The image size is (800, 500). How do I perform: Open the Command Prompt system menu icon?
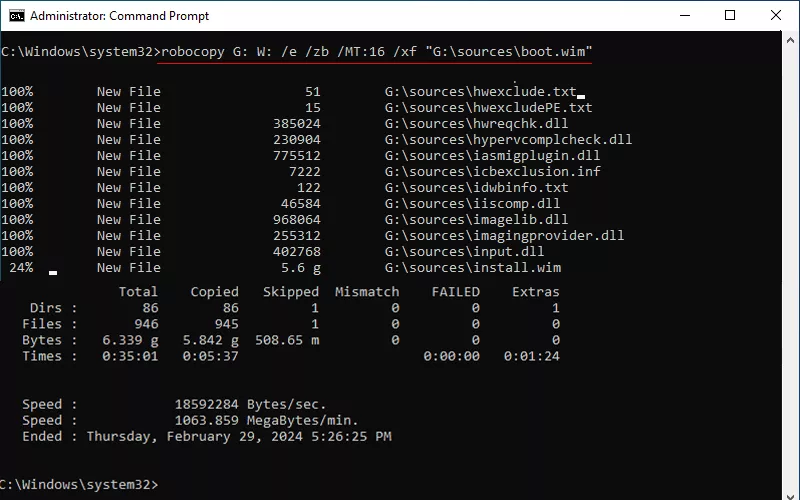(x=16, y=16)
